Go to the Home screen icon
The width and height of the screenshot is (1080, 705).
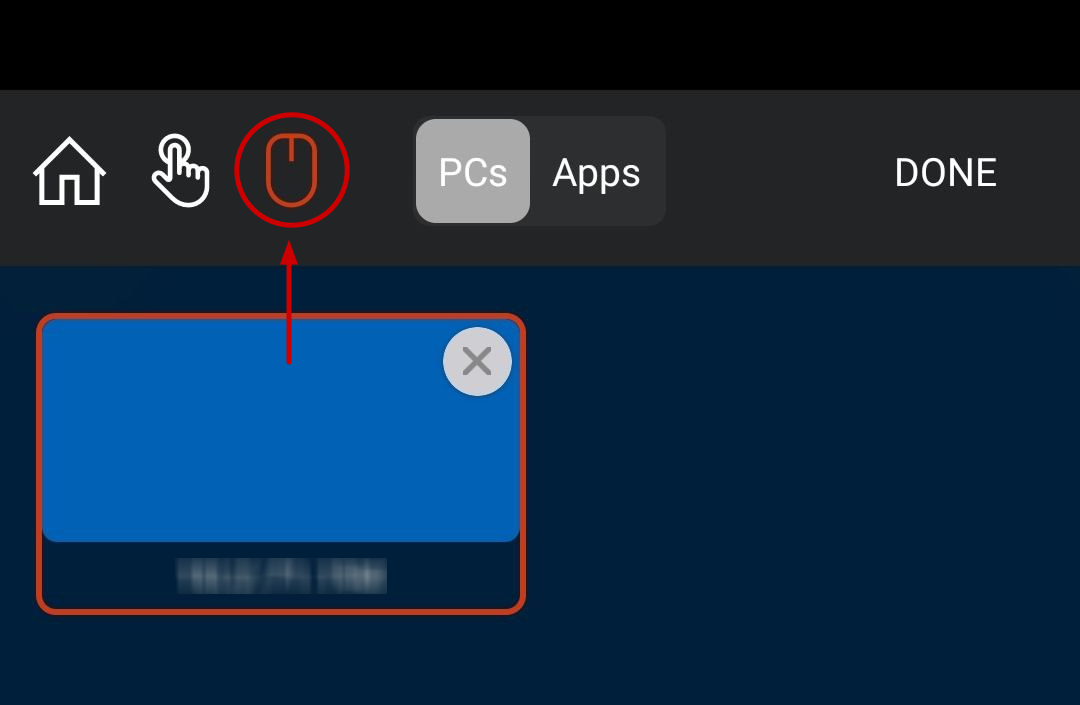[x=69, y=171]
